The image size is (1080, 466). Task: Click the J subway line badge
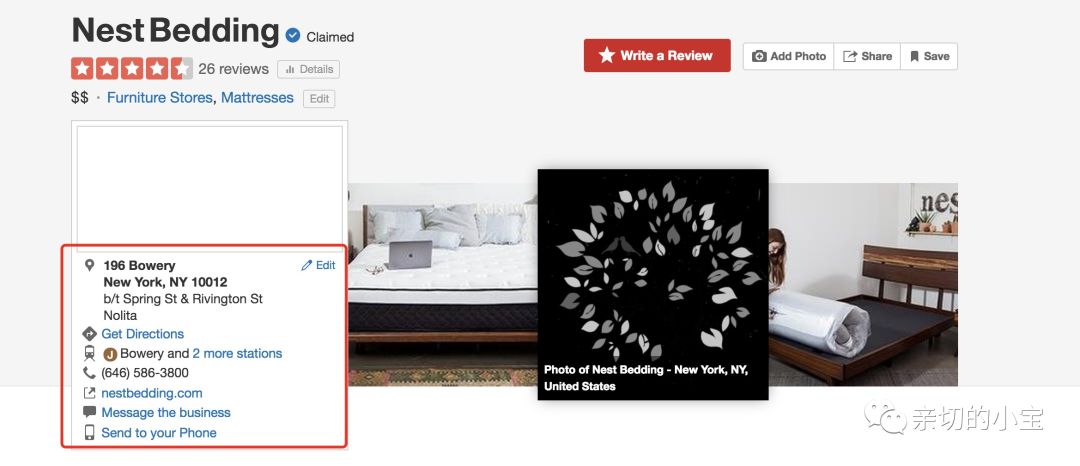coord(110,354)
